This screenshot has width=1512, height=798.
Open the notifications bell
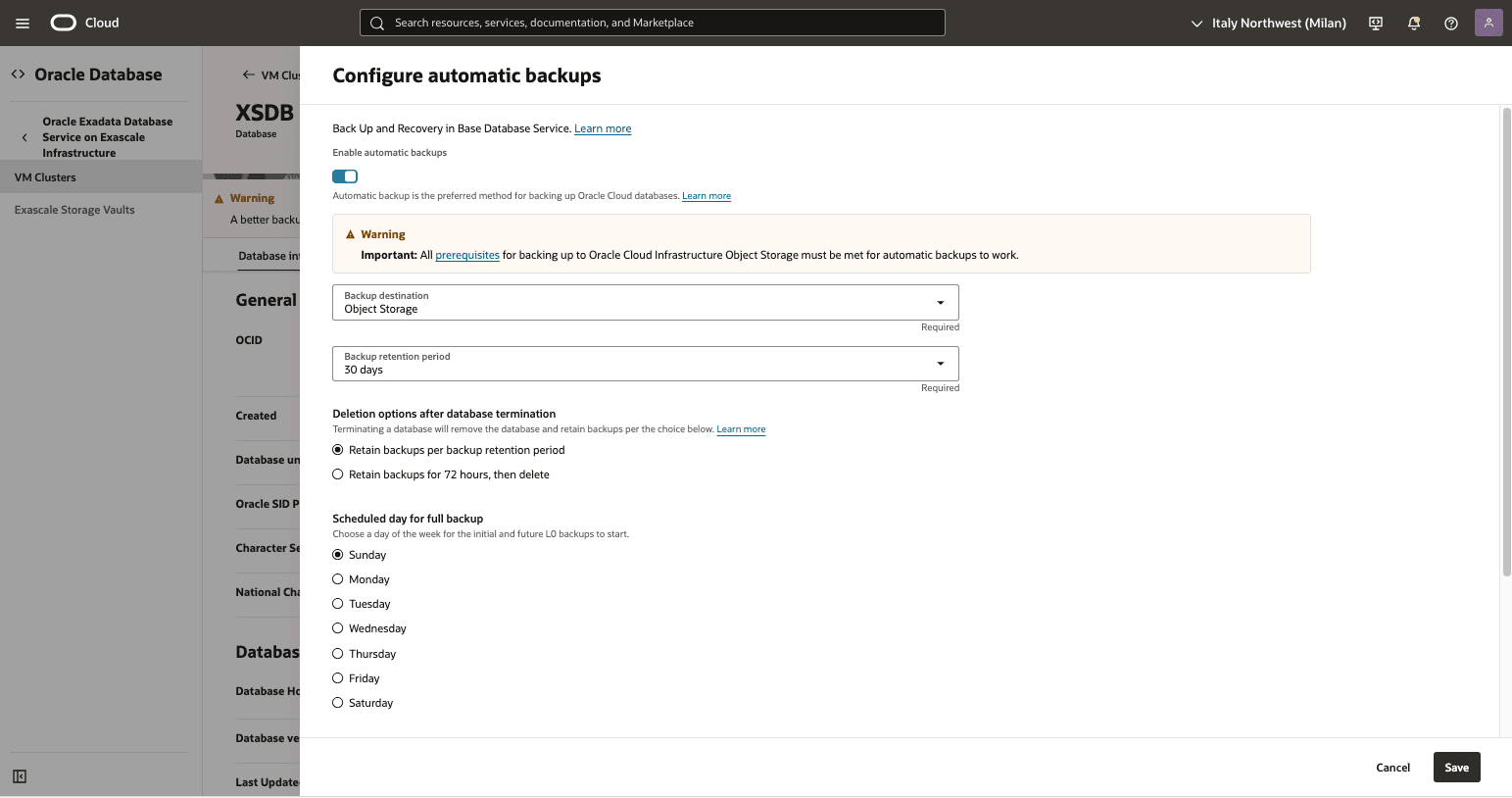[1413, 22]
